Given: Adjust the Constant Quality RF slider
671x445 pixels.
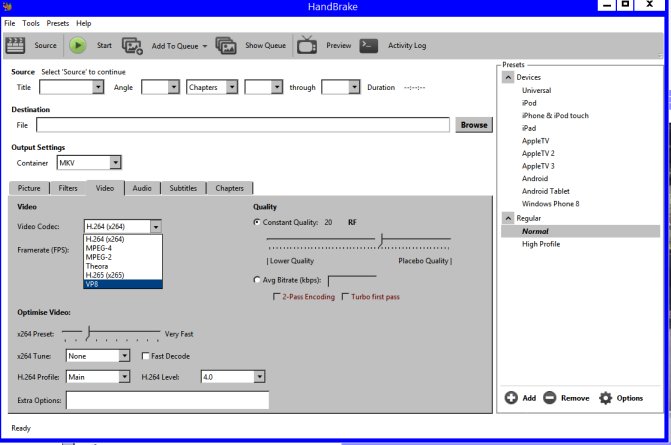Looking at the screenshot, I should click(x=381, y=240).
